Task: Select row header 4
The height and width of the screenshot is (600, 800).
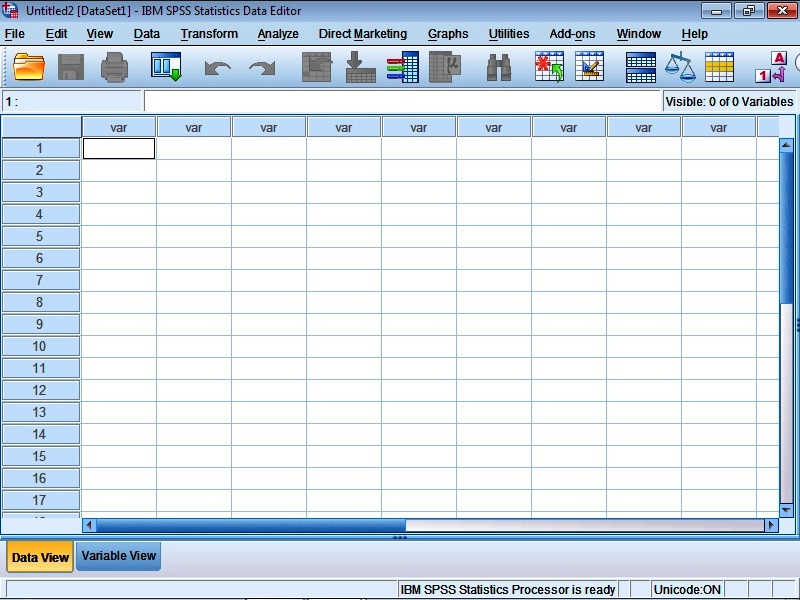Action: coord(41,214)
